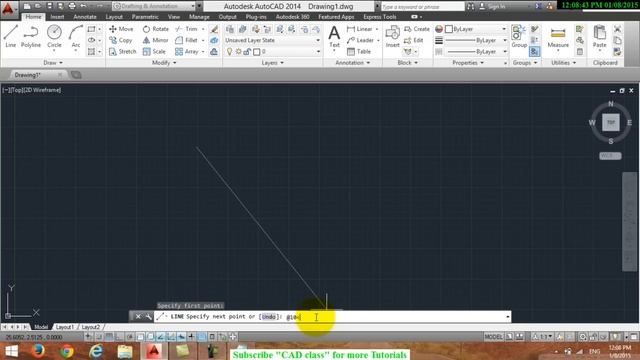Image resolution: width=640 pixels, height=360 pixels.
Task: Click the keyword search input field
Action: coord(423,7)
